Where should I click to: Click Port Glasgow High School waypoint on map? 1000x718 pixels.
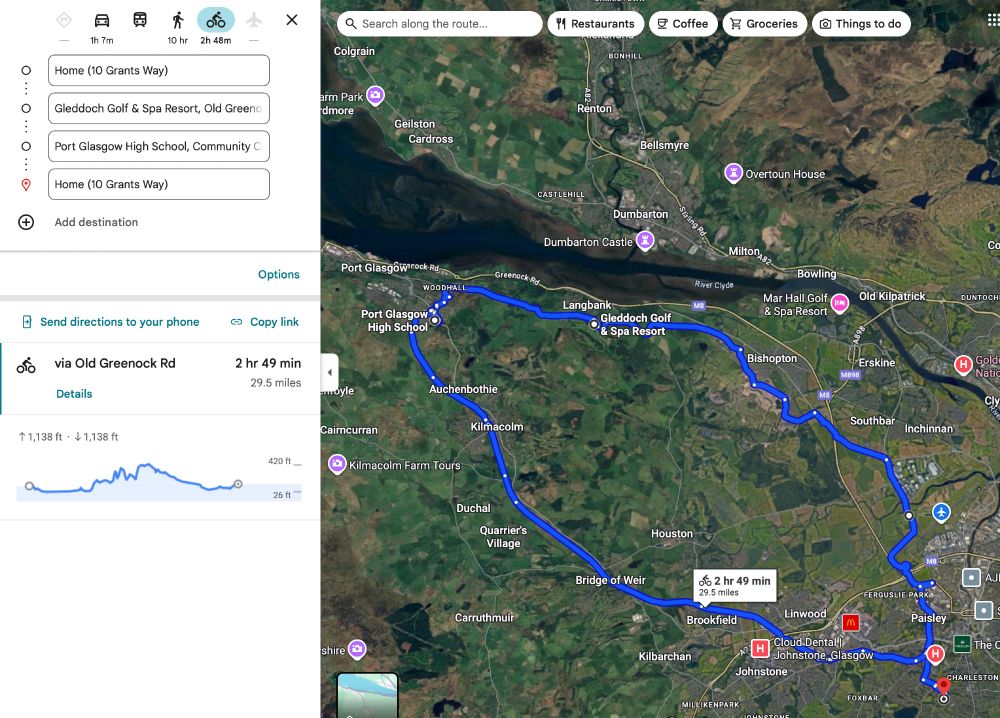point(434,320)
